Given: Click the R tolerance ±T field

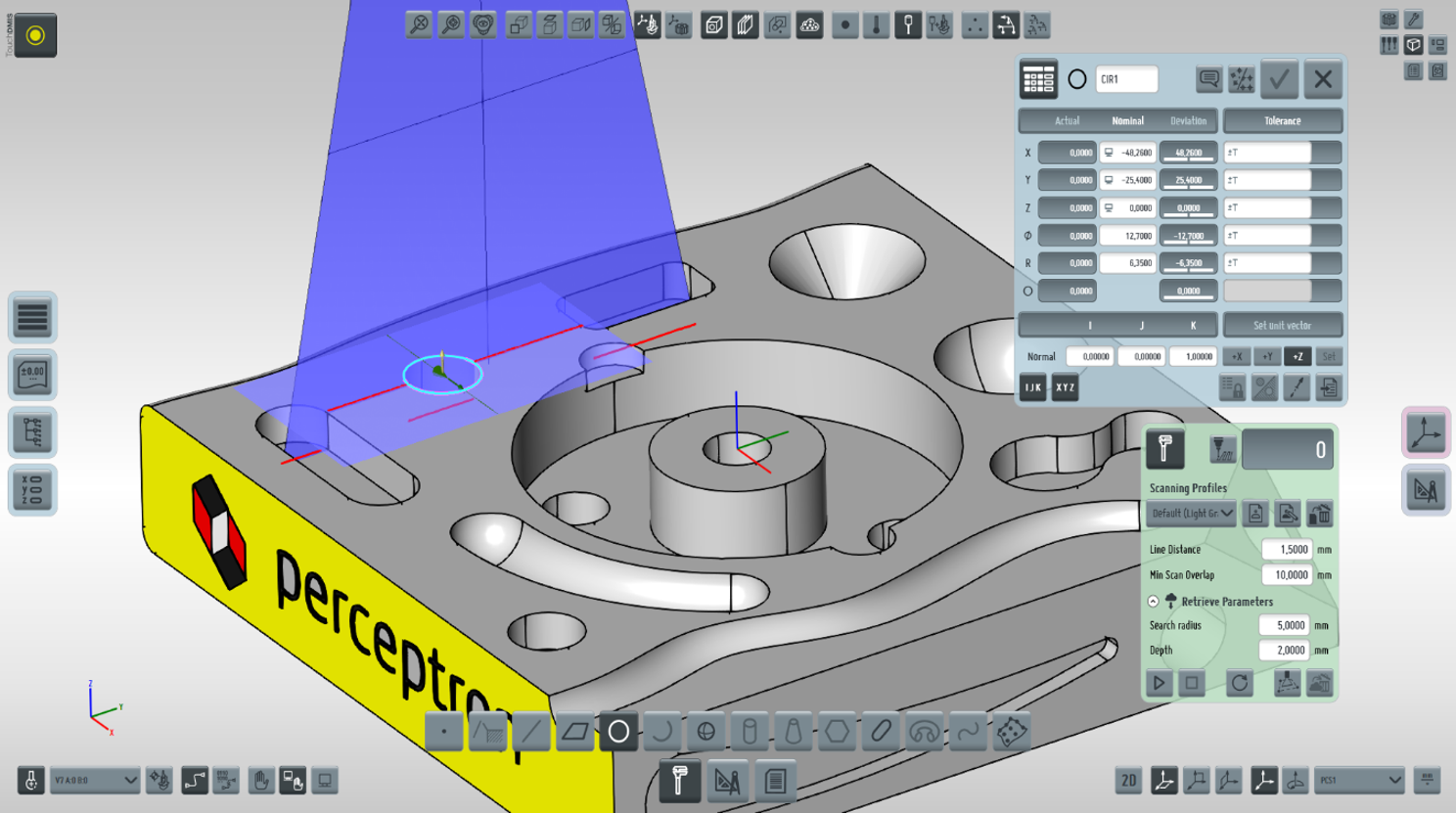Looking at the screenshot, I should pos(1267,263).
